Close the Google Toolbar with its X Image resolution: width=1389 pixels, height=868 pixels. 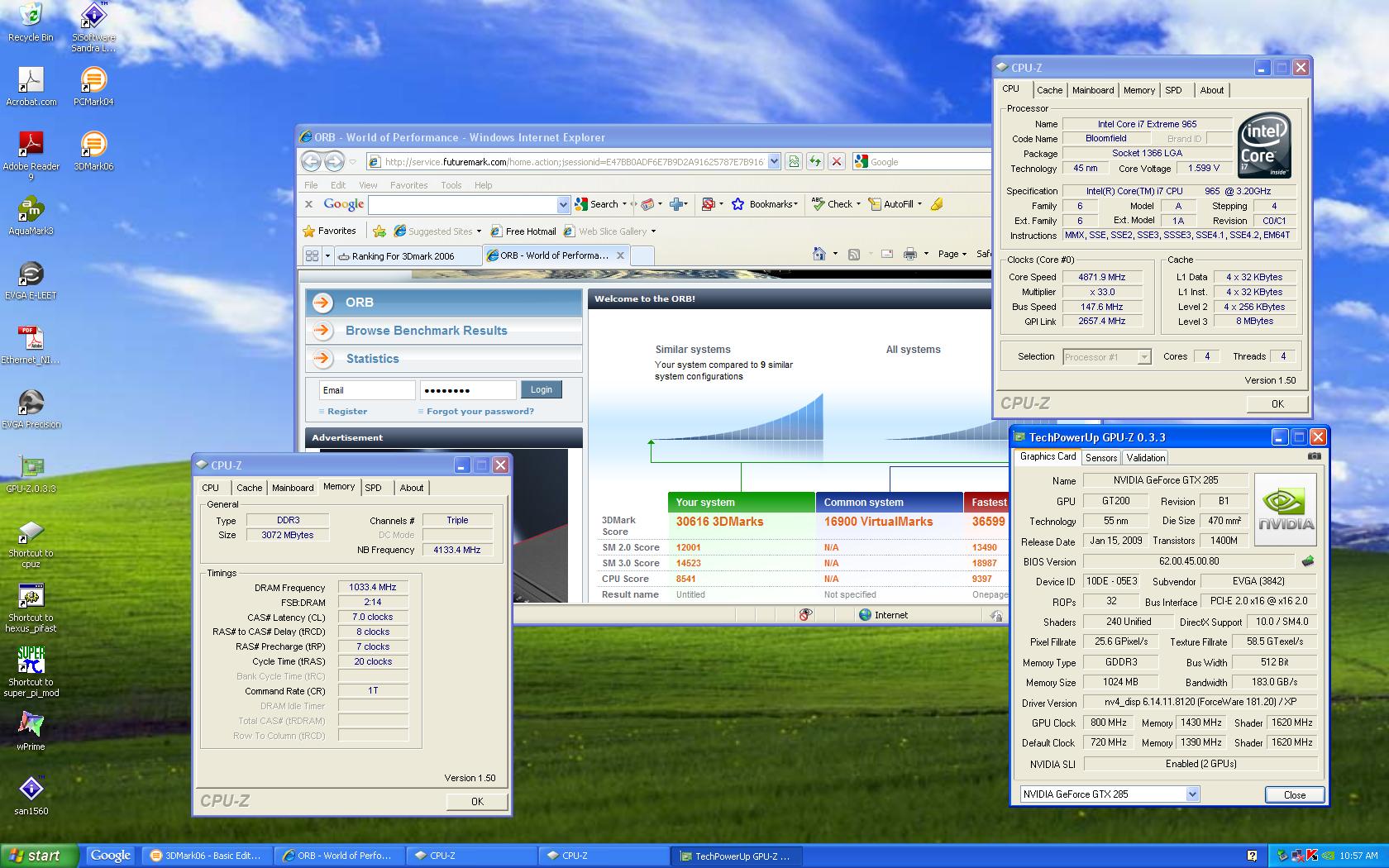pyautogui.click(x=308, y=204)
